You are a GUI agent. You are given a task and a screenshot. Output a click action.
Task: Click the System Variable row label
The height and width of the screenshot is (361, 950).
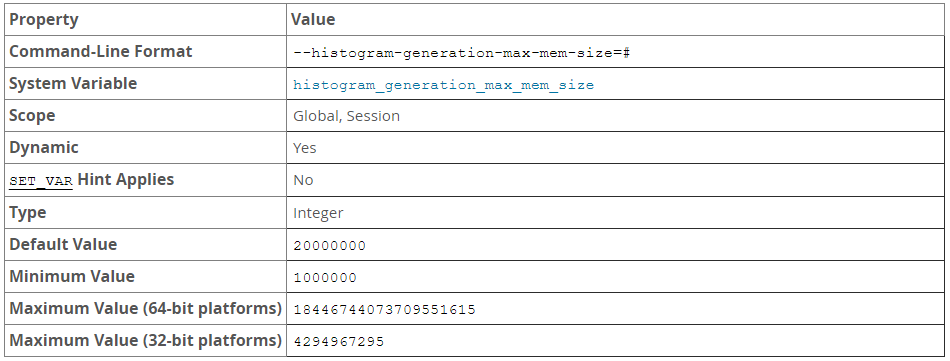coord(73,84)
